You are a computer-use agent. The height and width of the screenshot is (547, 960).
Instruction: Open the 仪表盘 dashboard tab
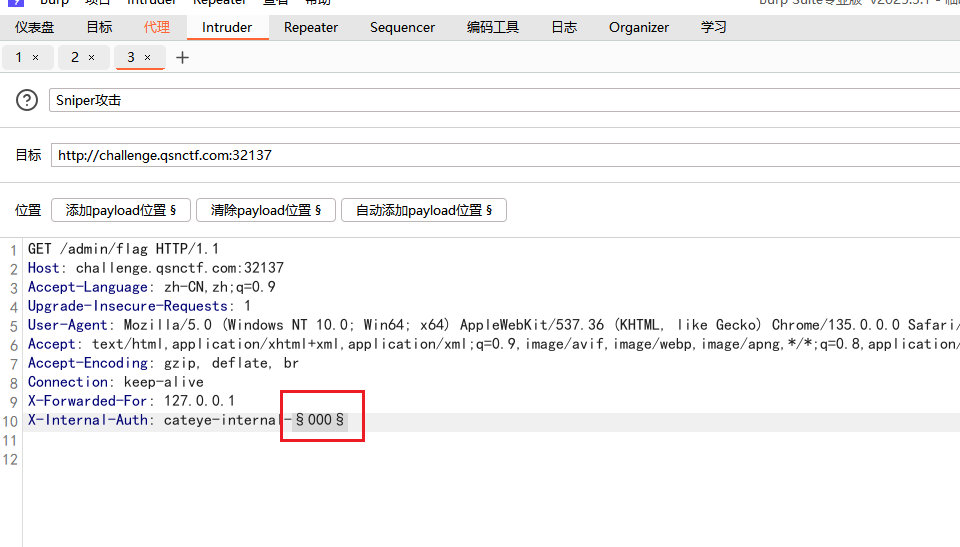(x=34, y=28)
